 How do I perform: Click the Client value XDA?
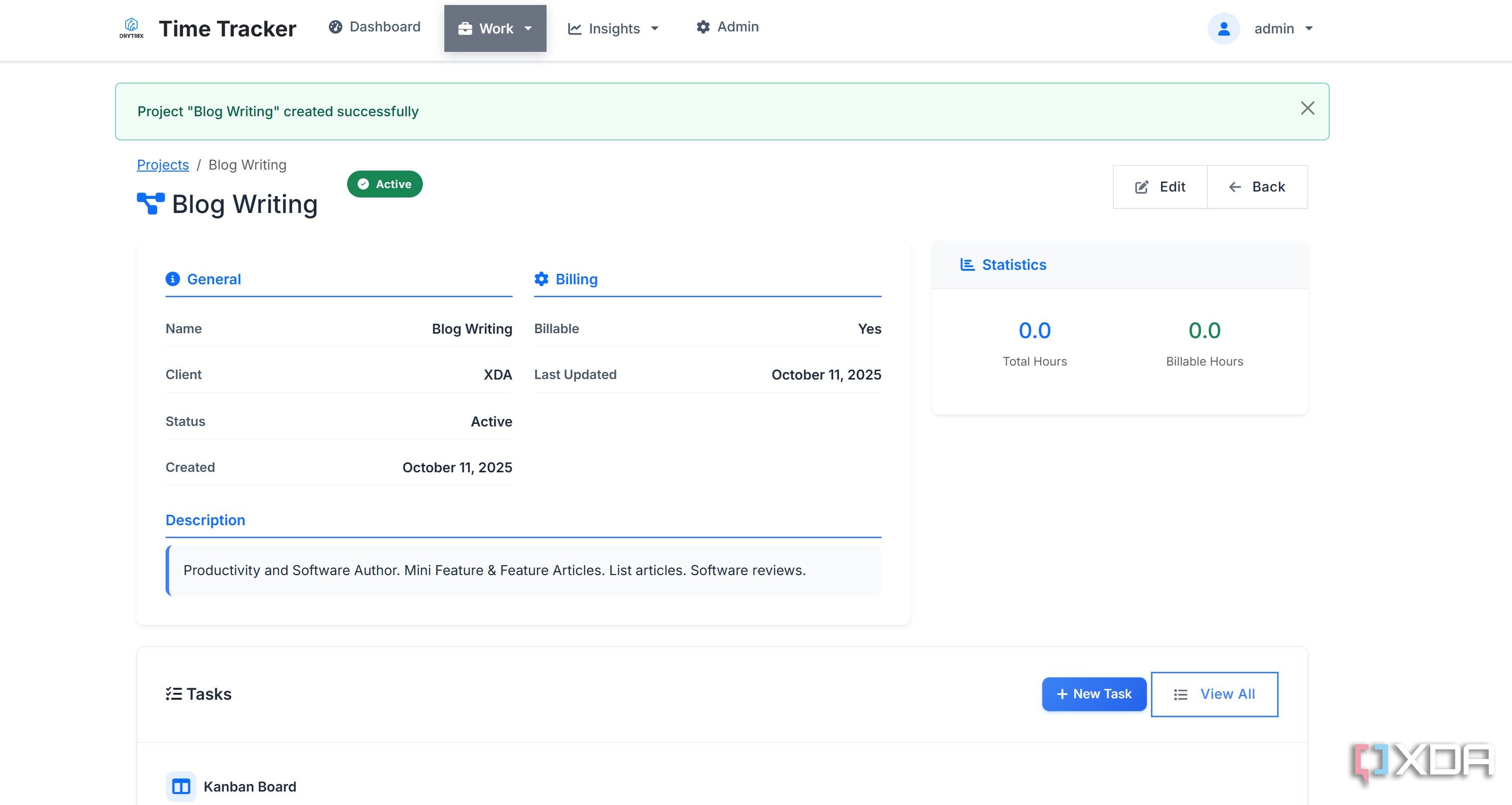pos(498,375)
